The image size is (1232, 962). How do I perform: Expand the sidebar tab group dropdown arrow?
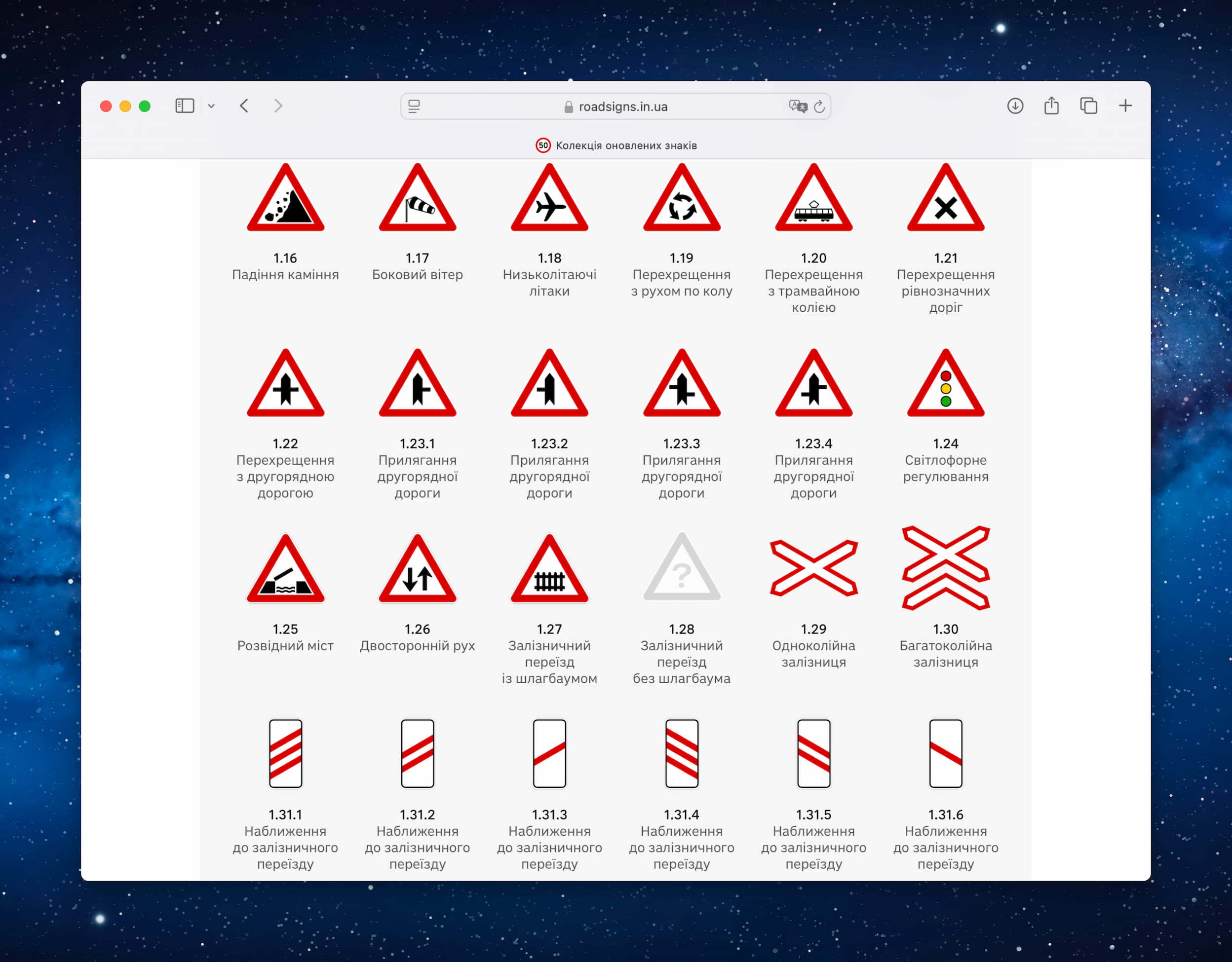pyautogui.click(x=212, y=106)
